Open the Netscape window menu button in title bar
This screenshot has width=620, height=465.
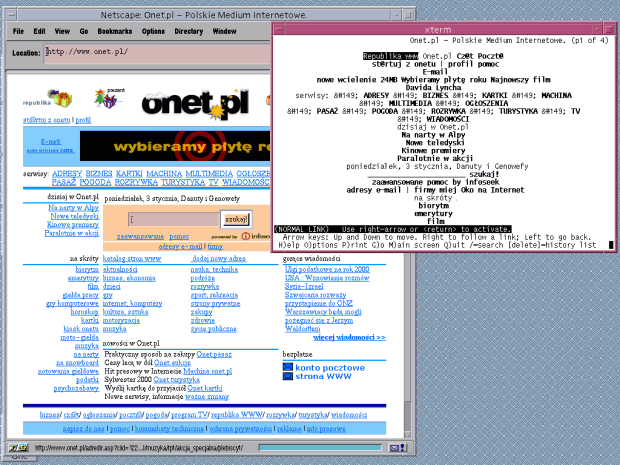tap(11, 15)
